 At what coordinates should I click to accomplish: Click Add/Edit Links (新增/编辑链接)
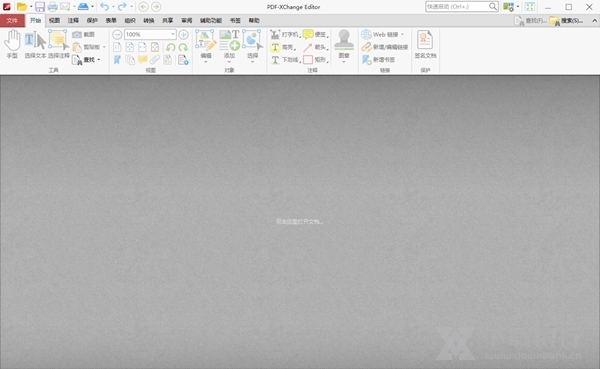385,47
